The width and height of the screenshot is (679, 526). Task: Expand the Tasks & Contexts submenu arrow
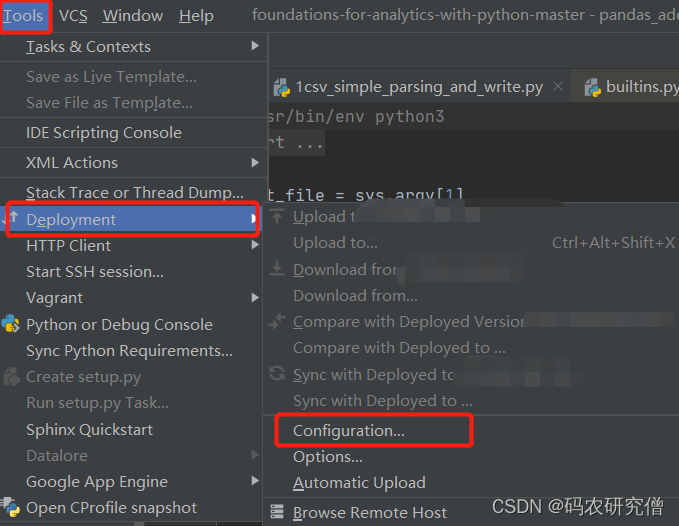point(255,45)
